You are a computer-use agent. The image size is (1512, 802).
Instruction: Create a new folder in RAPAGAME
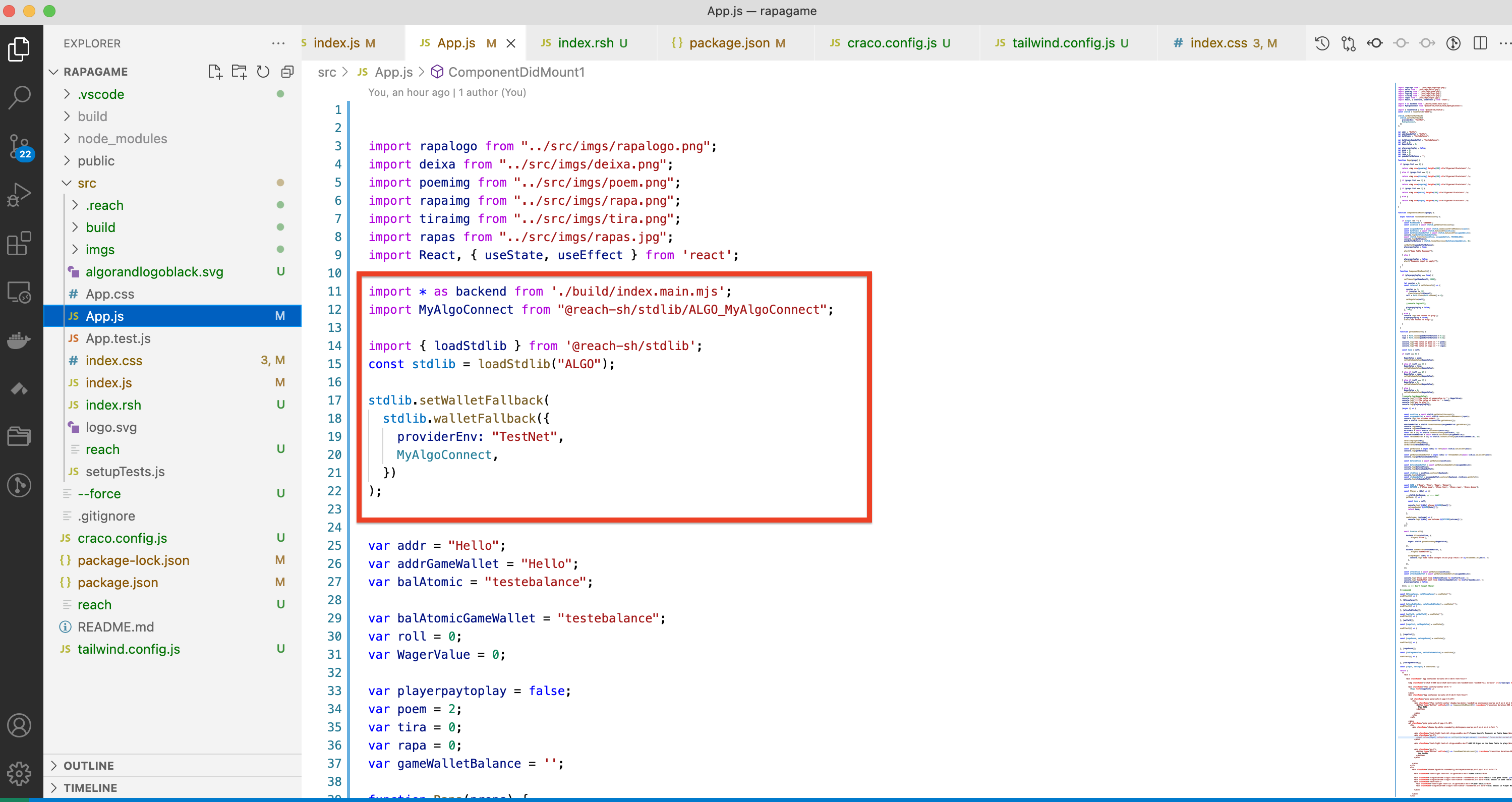[x=239, y=71]
